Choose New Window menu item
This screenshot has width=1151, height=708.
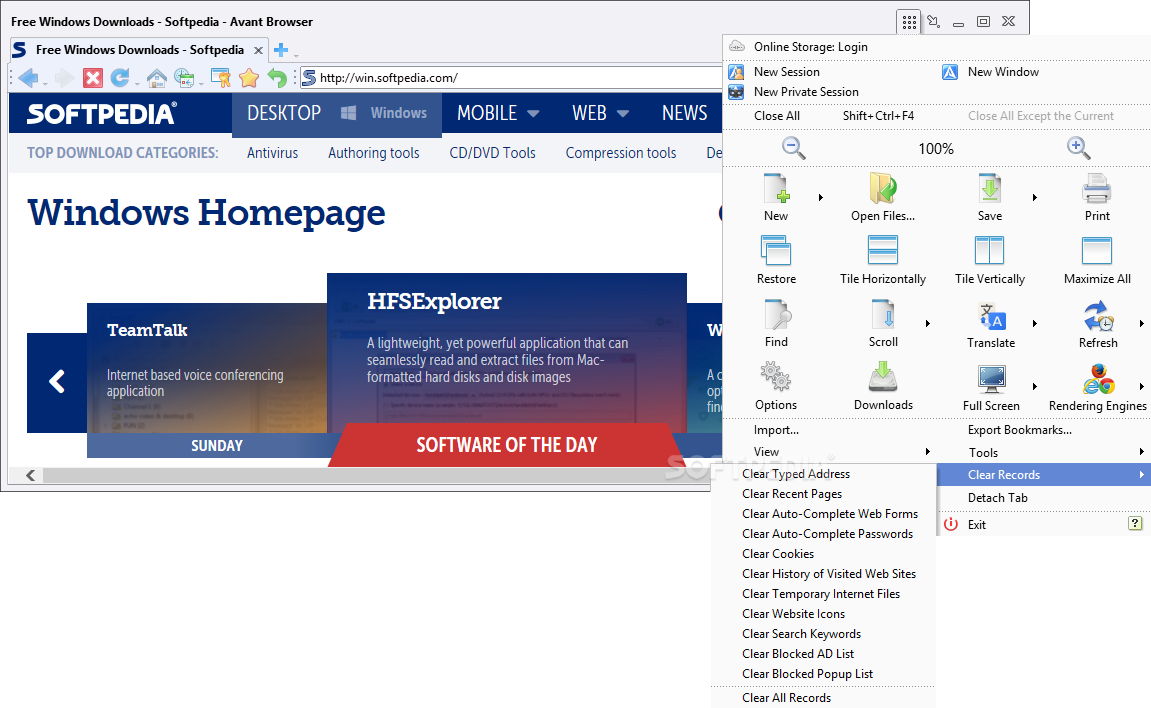pyautogui.click(x=1003, y=72)
